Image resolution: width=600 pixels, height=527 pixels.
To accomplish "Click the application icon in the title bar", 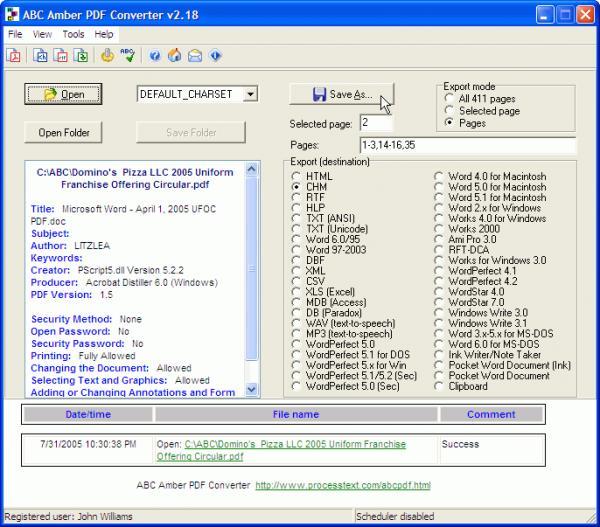I will [12, 15].
